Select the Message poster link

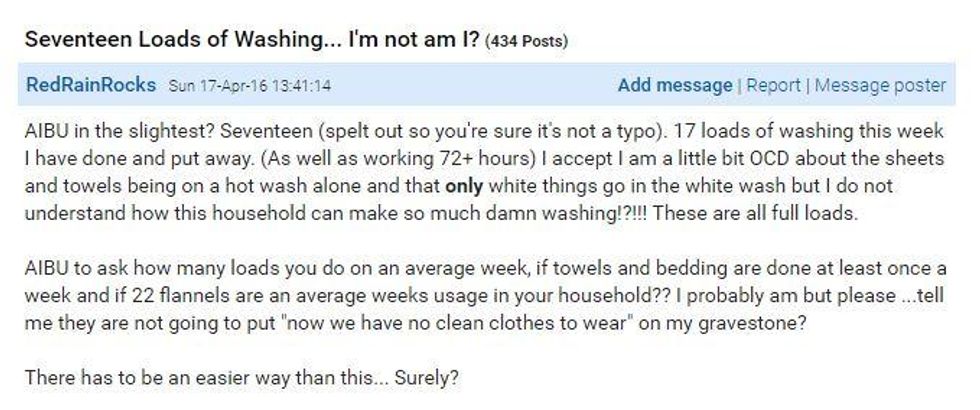(880, 85)
